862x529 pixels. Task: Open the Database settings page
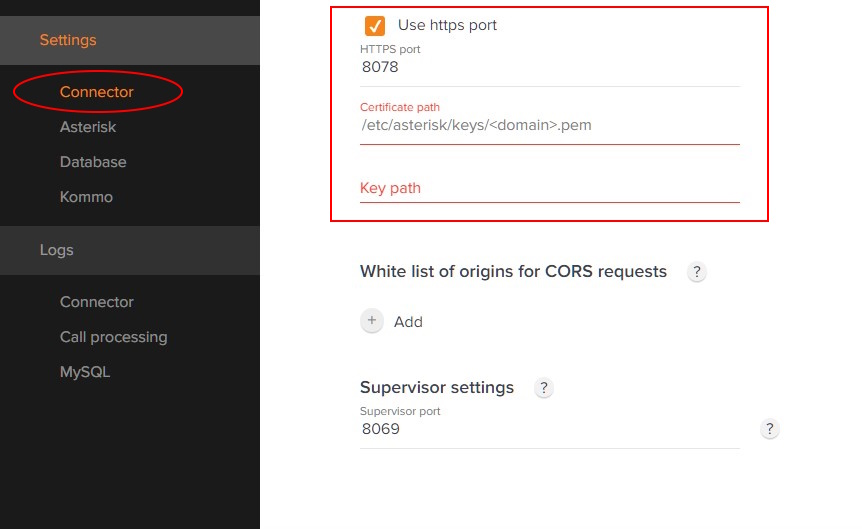pyautogui.click(x=93, y=162)
